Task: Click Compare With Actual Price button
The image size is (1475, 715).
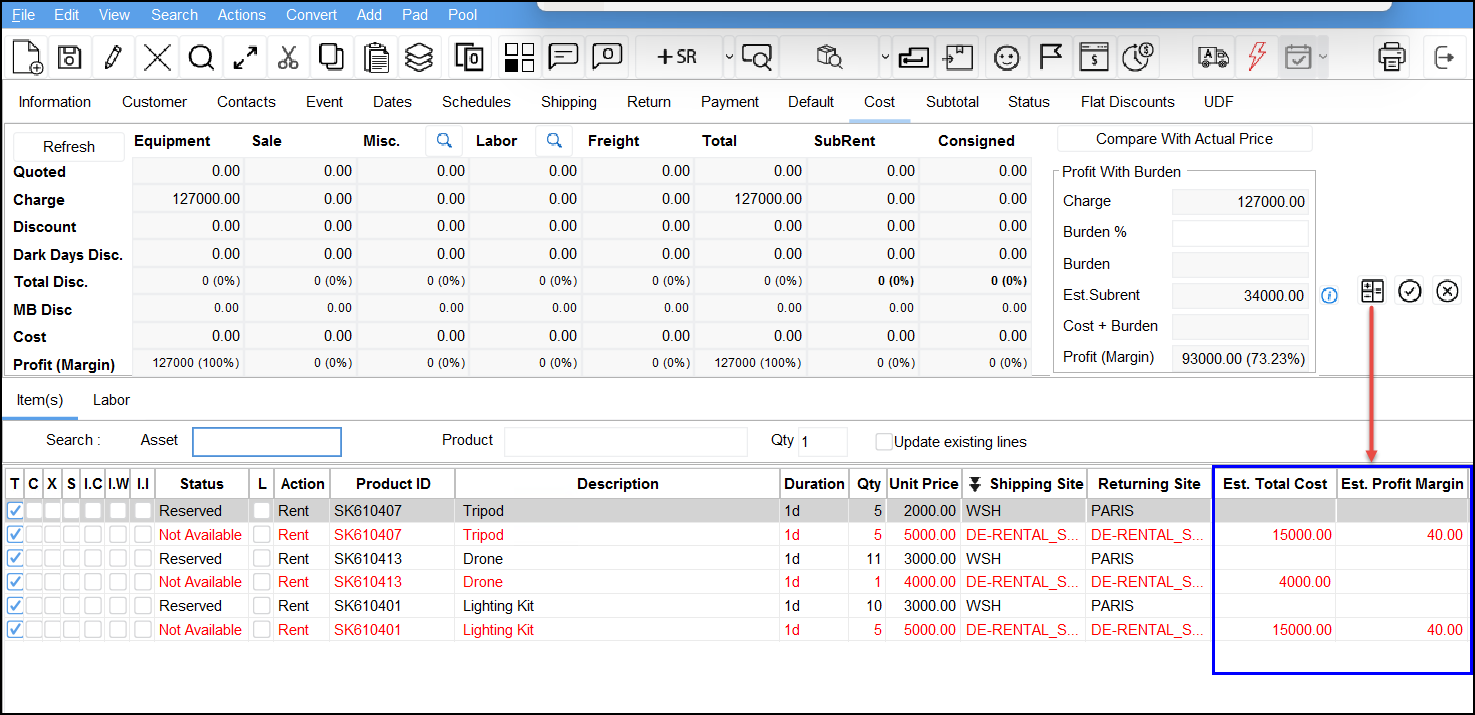Action: (1184, 139)
